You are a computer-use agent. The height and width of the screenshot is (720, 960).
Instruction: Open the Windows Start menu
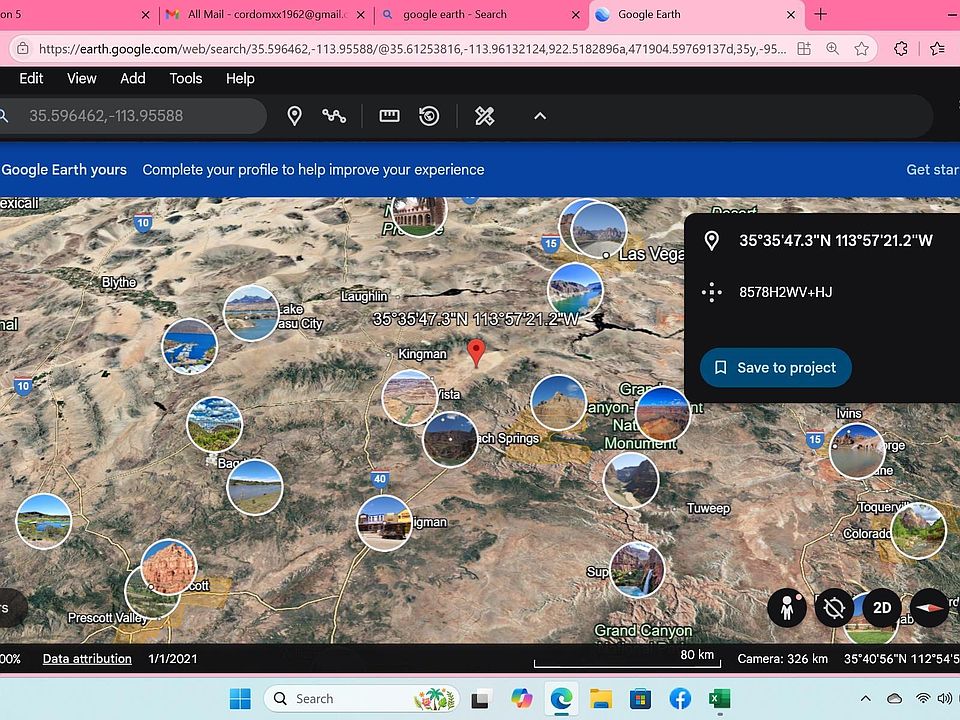pyautogui.click(x=240, y=699)
